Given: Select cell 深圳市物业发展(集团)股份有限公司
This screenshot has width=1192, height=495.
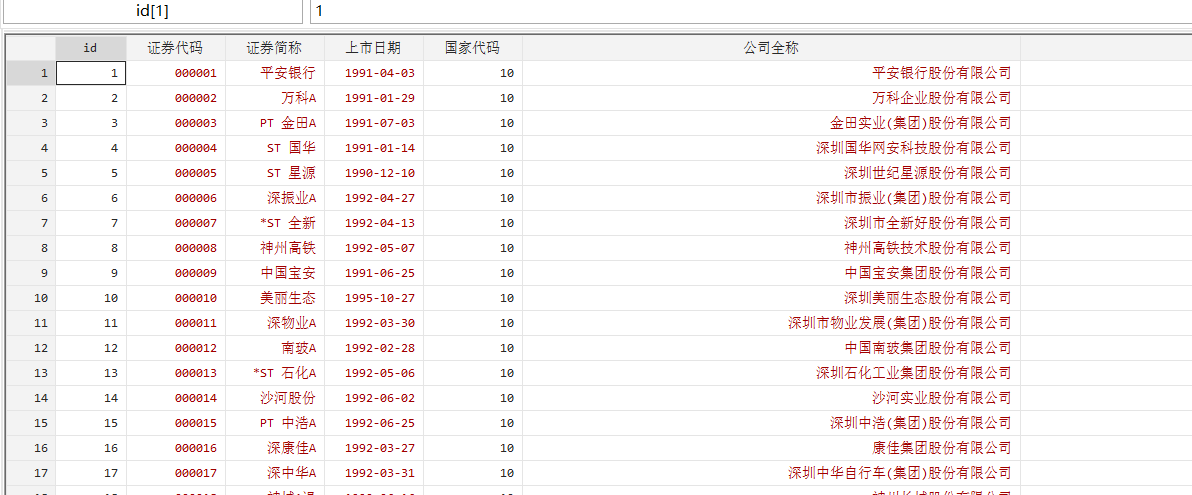Looking at the screenshot, I should tap(771, 323).
